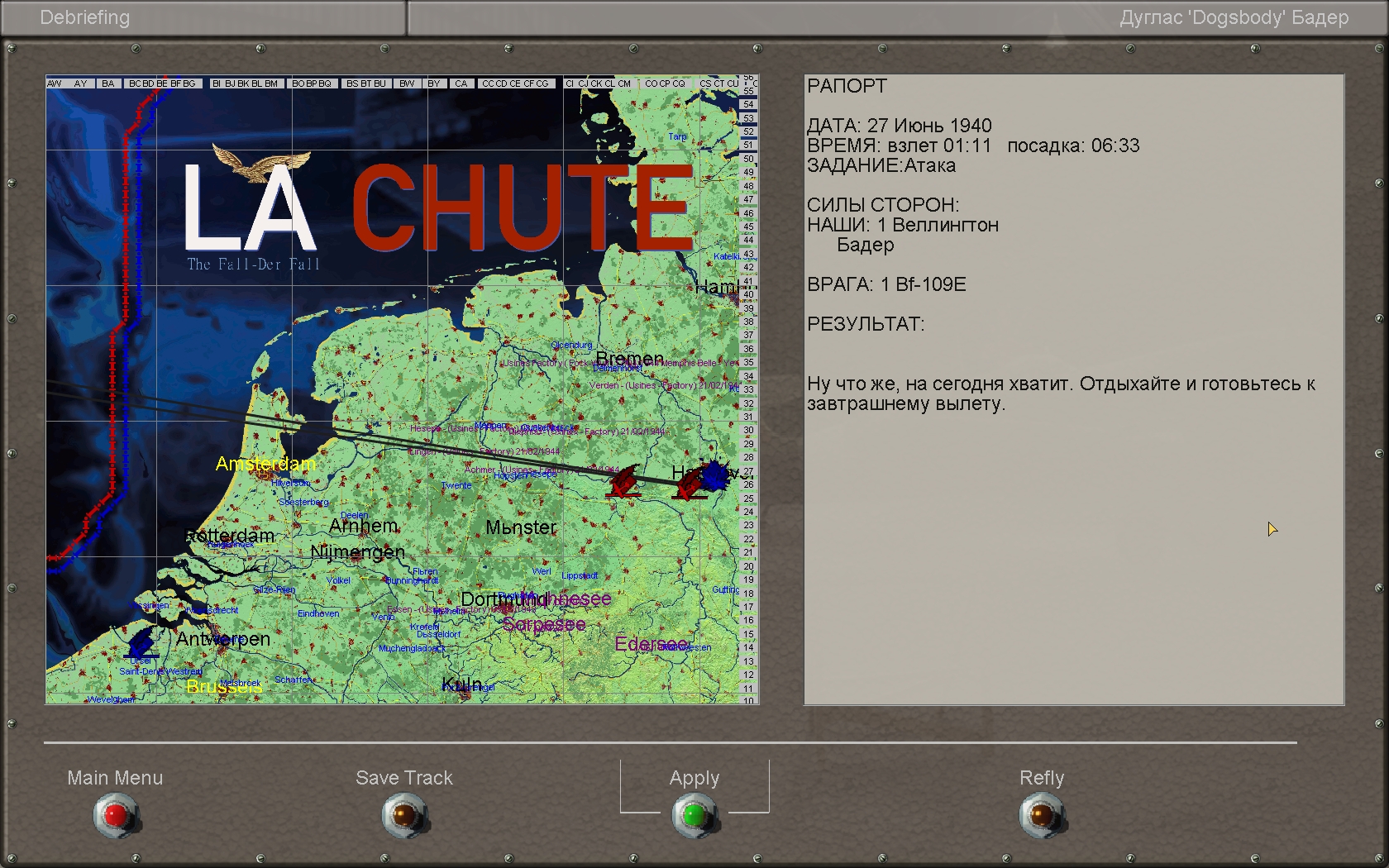
Task: Click the Lippstadt airfield label
Action: 580,575
